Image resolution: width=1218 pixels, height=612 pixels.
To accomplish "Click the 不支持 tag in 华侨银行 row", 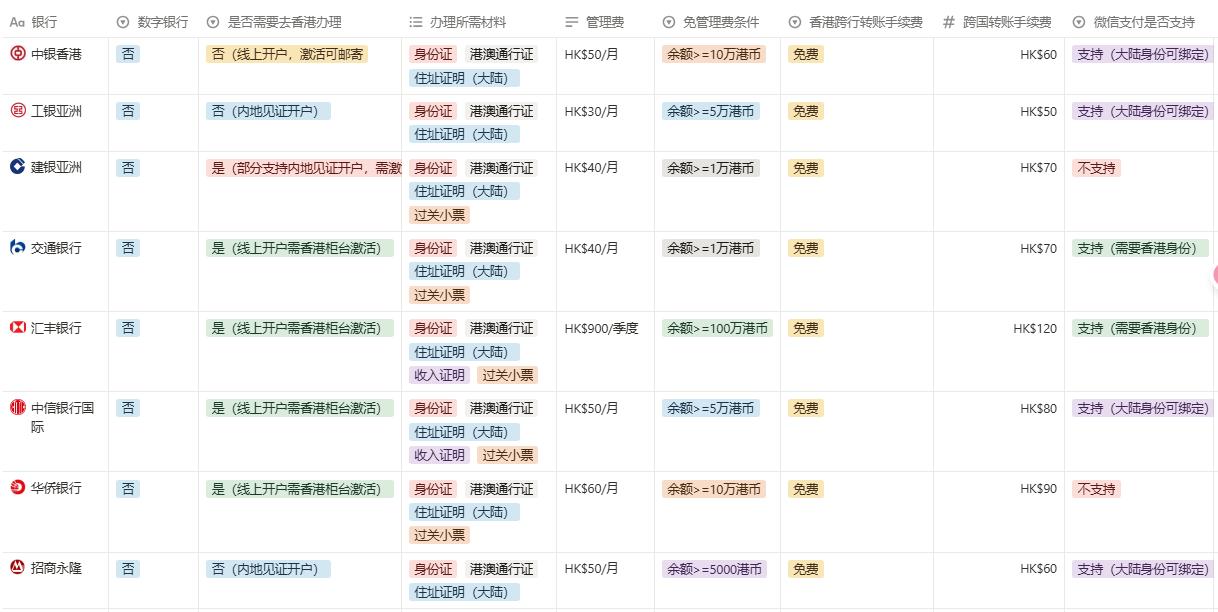I will tap(1096, 489).
